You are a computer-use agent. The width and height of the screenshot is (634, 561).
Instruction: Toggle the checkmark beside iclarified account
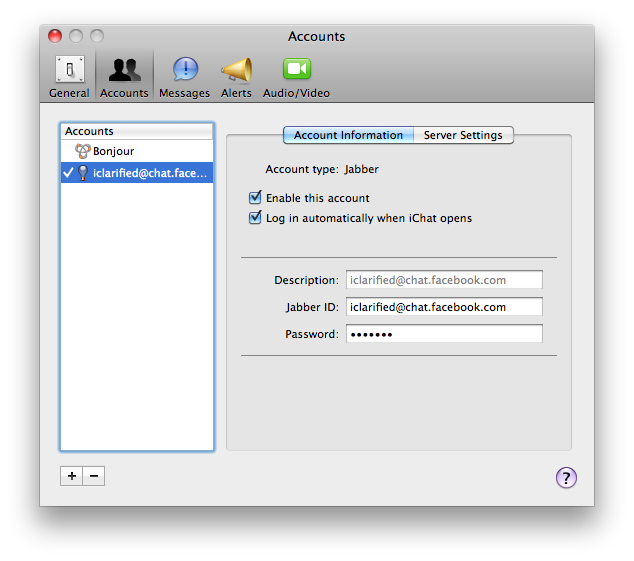point(68,173)
